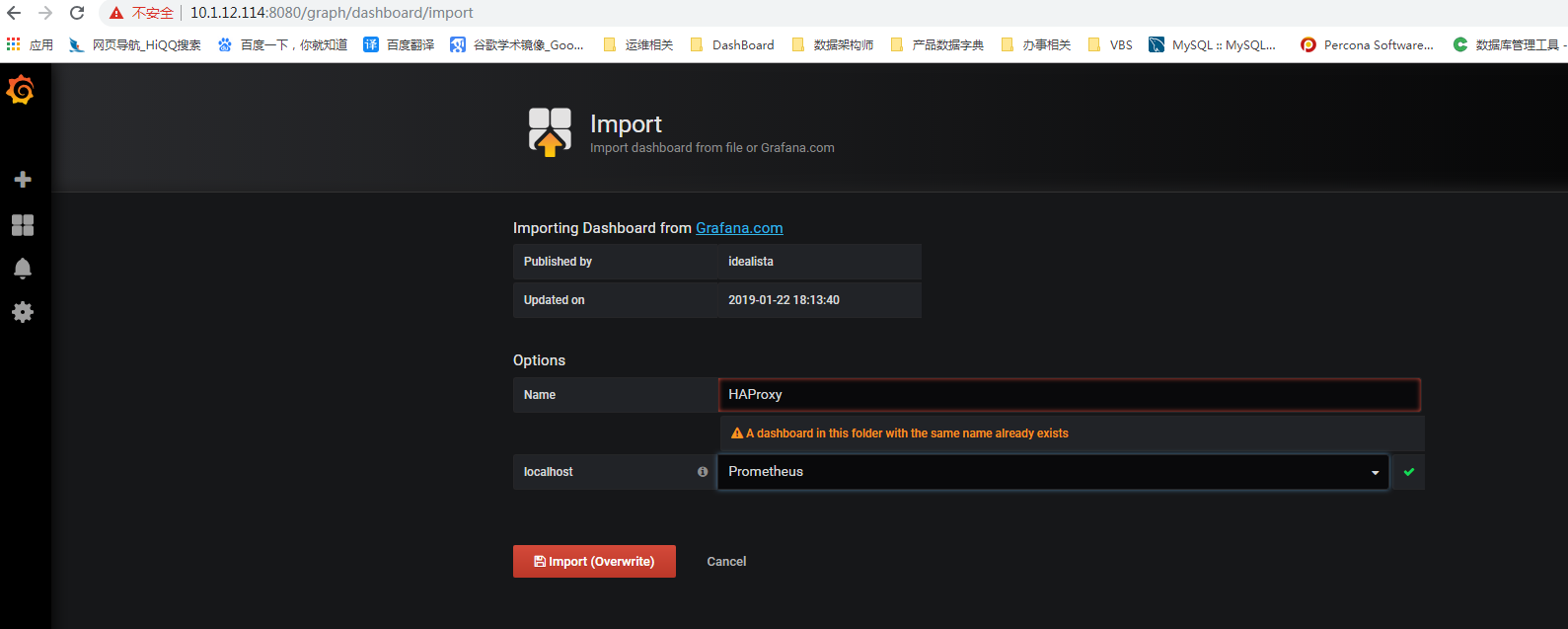Open the 产品数据字典 bookmark folder

[937, 44]
